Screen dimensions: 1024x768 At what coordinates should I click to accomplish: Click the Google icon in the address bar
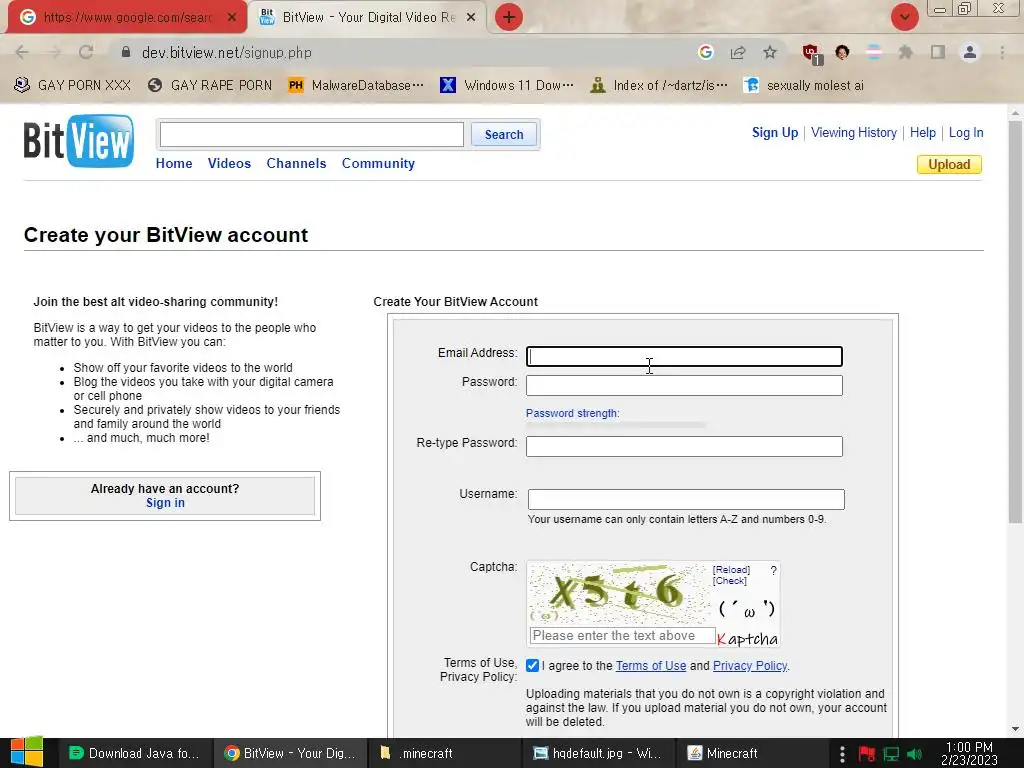click(705, 52)
